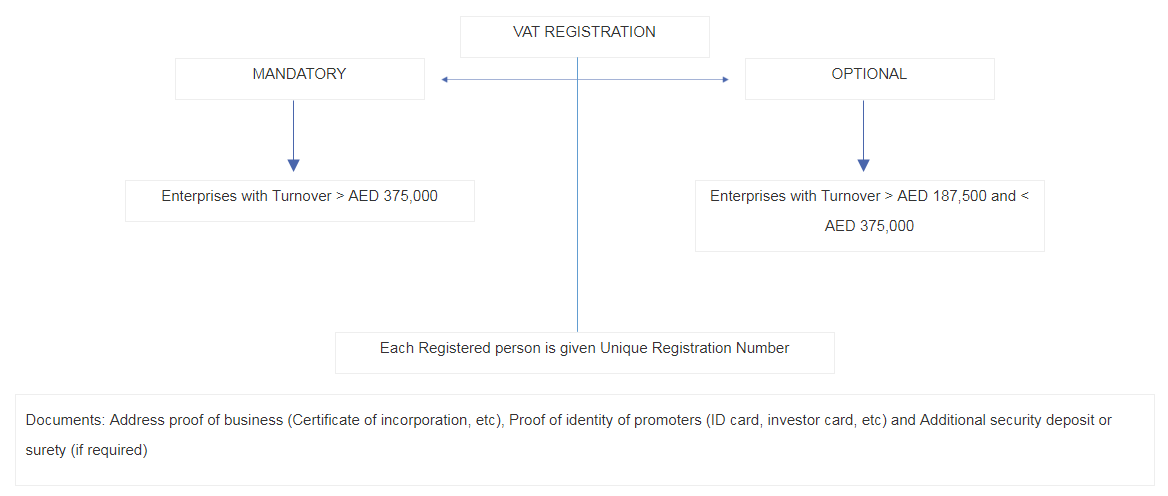Click the down arrowhead below OPTIONAL
The image size is (1168, 496).
coord(863,165)
